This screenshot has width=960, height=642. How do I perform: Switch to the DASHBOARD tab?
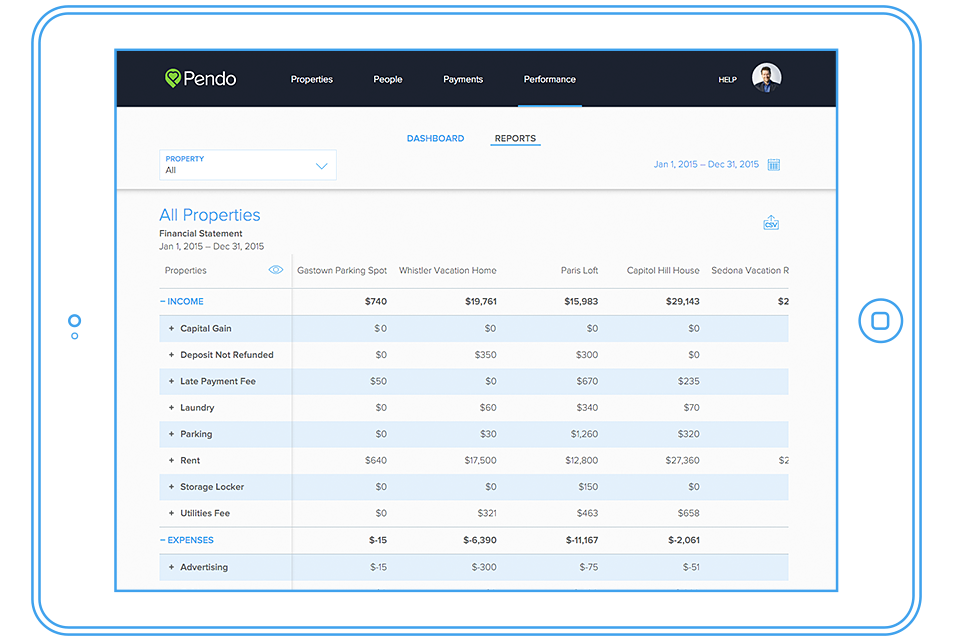436,138
